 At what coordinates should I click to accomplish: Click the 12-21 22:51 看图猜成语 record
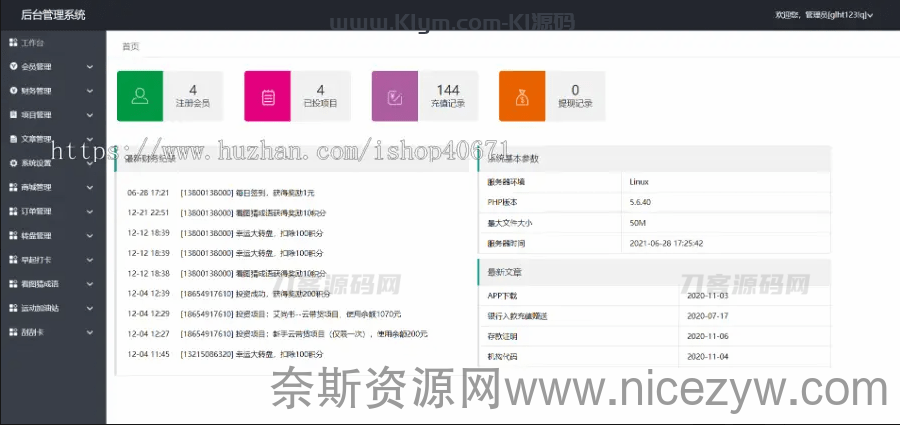click(x=227, y=212)
